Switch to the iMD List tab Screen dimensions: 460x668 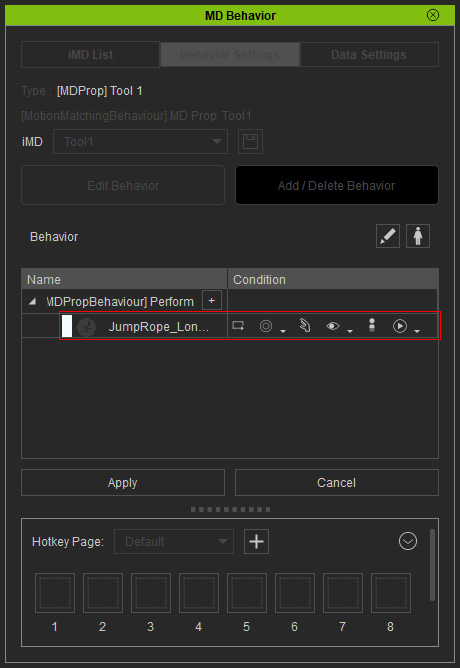pyautogui.click(x=90, y=55)
